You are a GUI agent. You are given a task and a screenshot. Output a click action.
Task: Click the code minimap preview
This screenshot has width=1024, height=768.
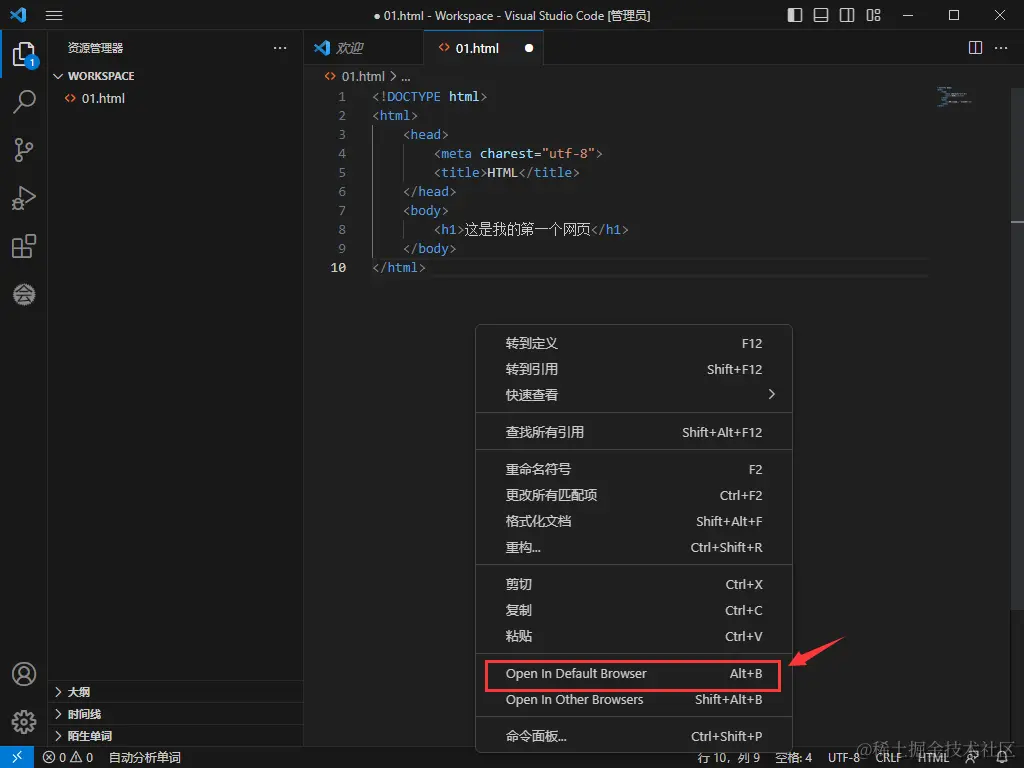(955, 96)
